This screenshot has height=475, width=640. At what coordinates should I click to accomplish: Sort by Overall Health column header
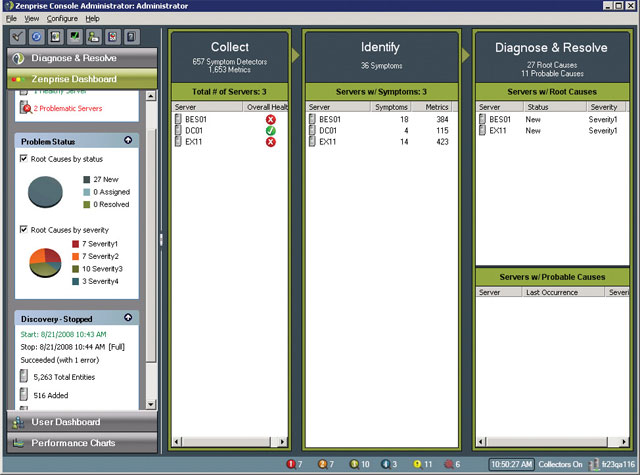(x=266, y=107)
